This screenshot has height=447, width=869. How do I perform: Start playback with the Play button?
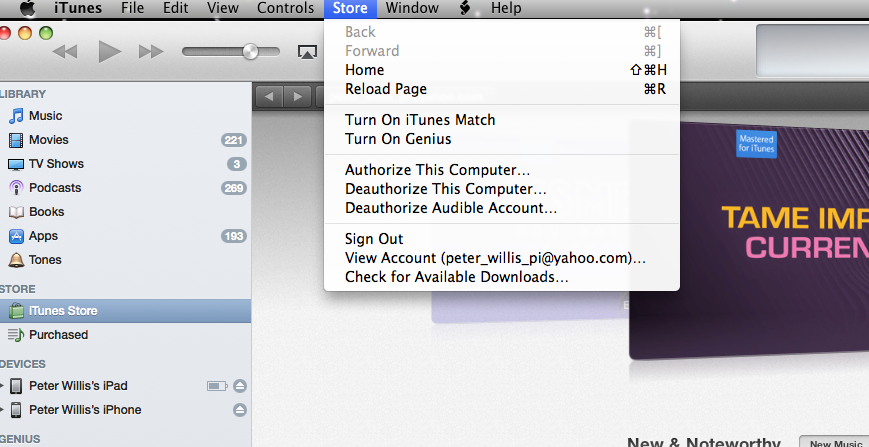pyautogui.click(x=110, y=52)
